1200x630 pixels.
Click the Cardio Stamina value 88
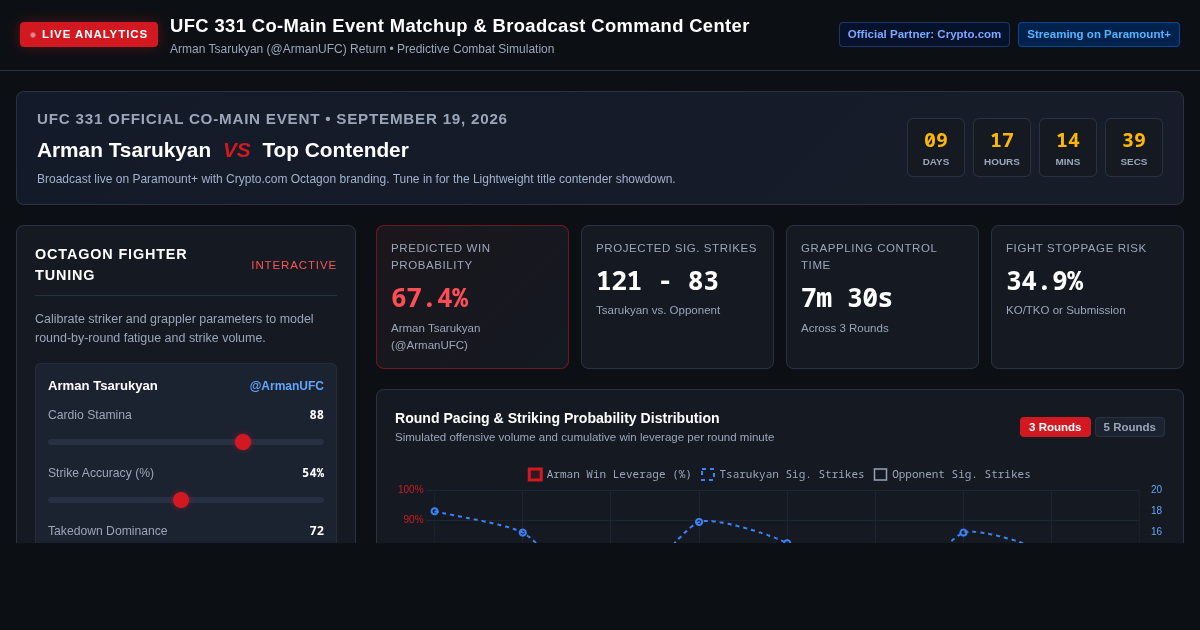pyautogui.click(x=316, y=415)
